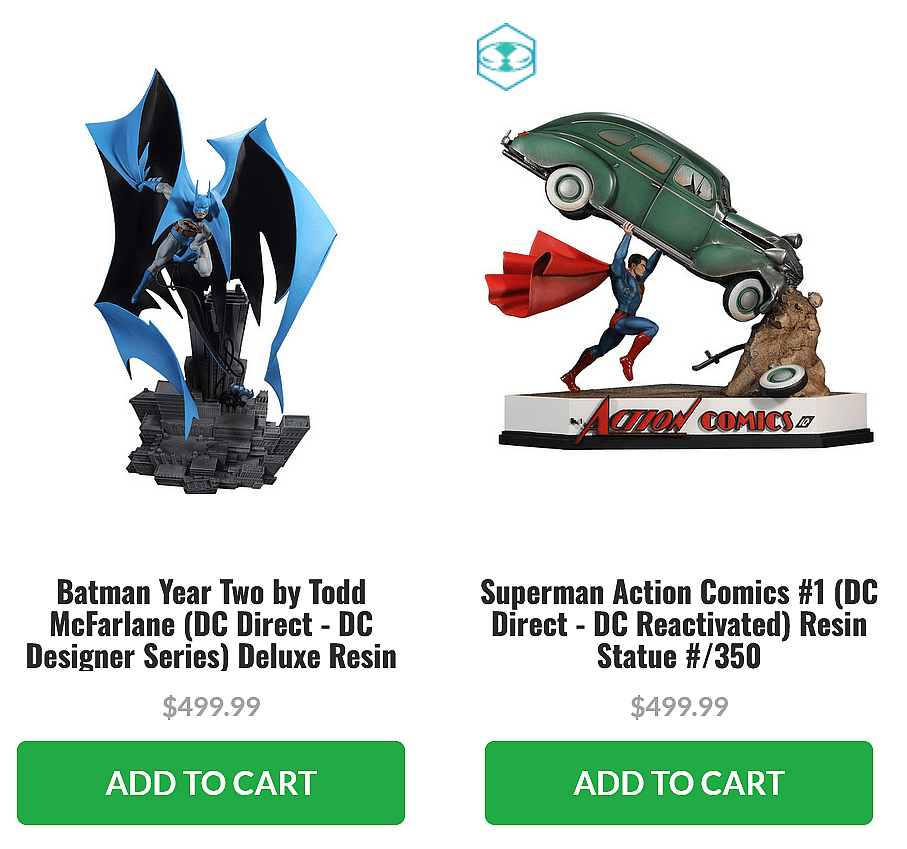Image resolution: width=907 pixels, height=849 pixels.
Task: Open Batman Year Two by Todd McFarlane title
Action: 211,624
